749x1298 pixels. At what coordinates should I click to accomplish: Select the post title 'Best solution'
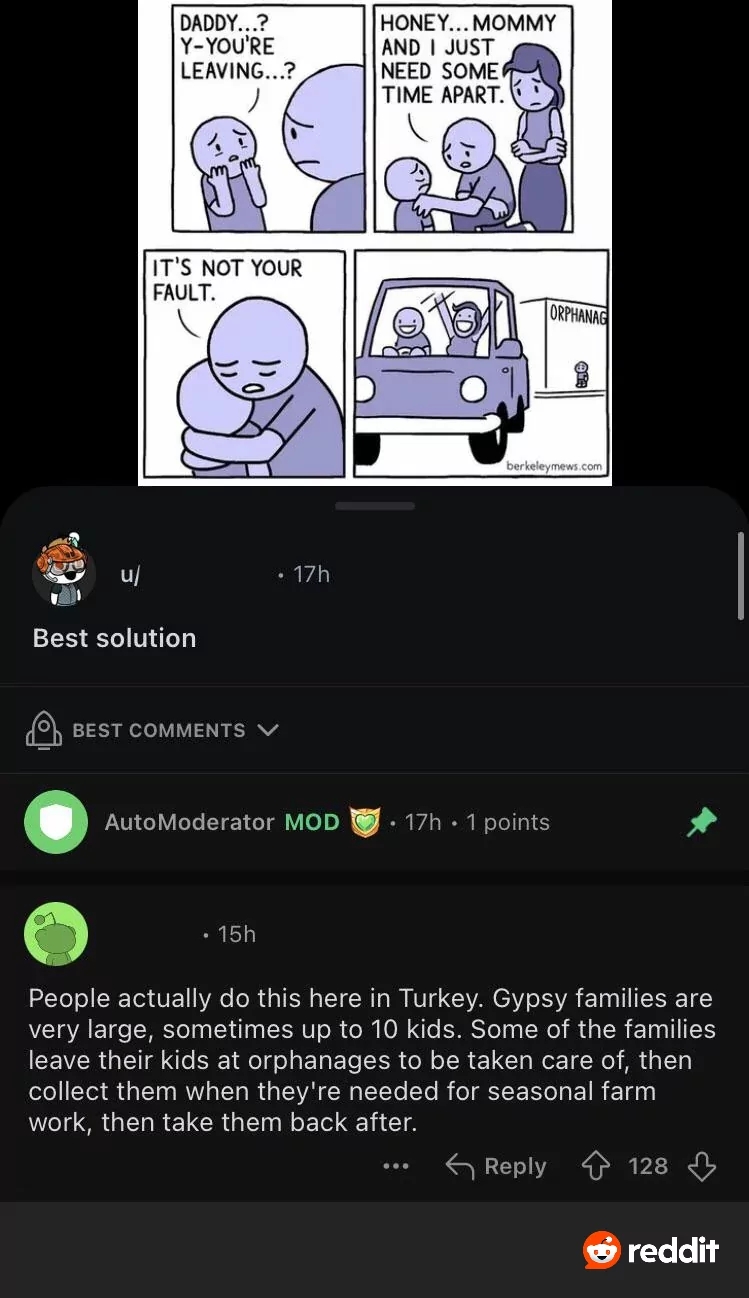click(114, 638)
